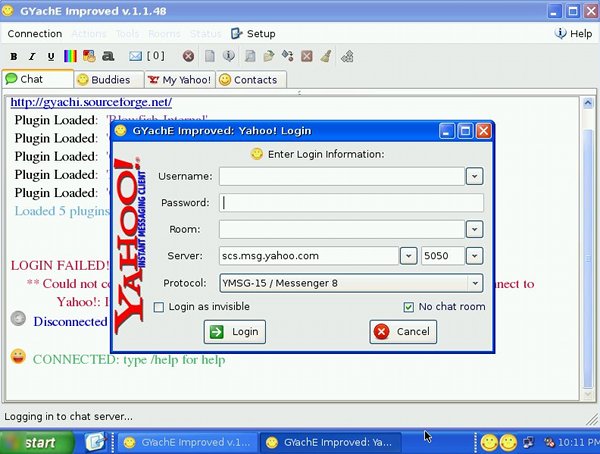Click the red square X toolbar icon

pyautogui.click(x=307, y=57)
